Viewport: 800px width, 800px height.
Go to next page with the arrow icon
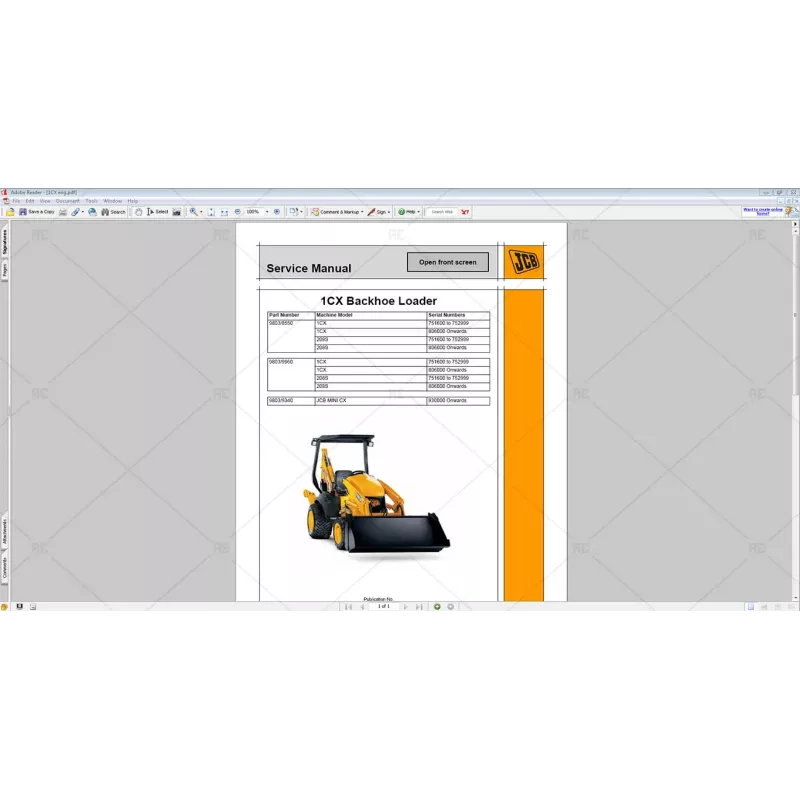[405, 606]
